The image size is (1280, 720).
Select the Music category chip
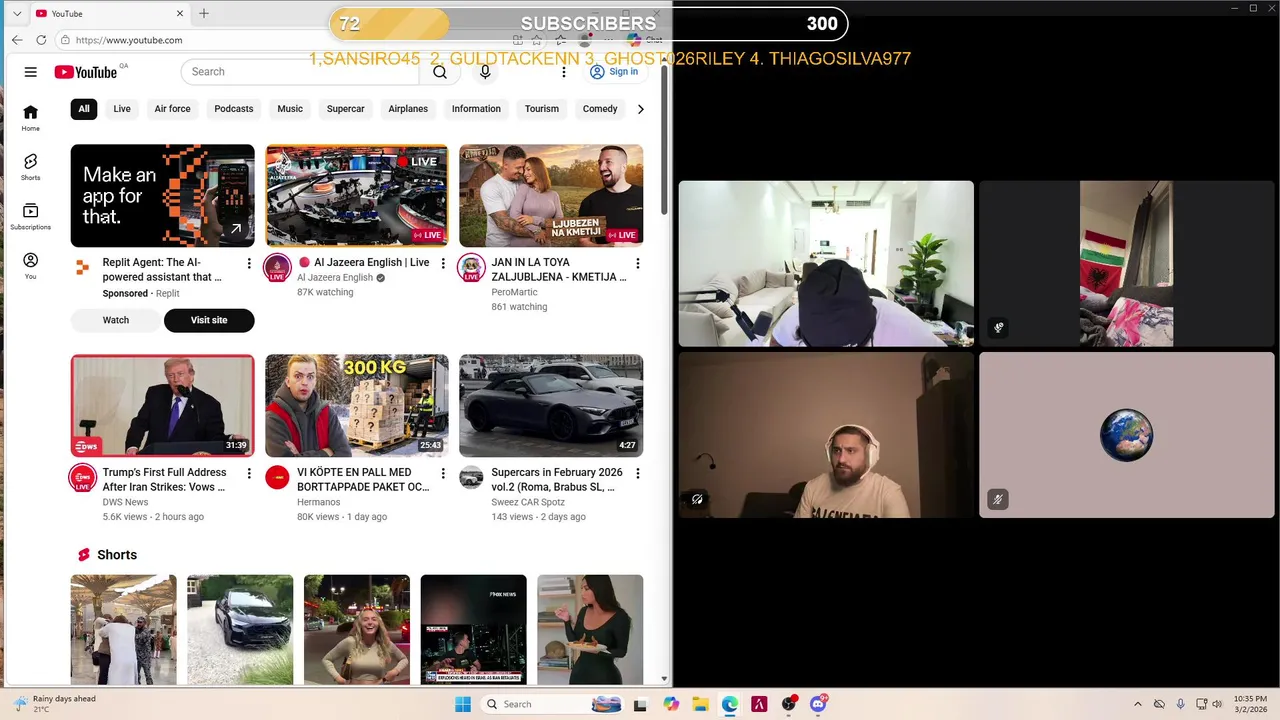click(x=290, y=109)
